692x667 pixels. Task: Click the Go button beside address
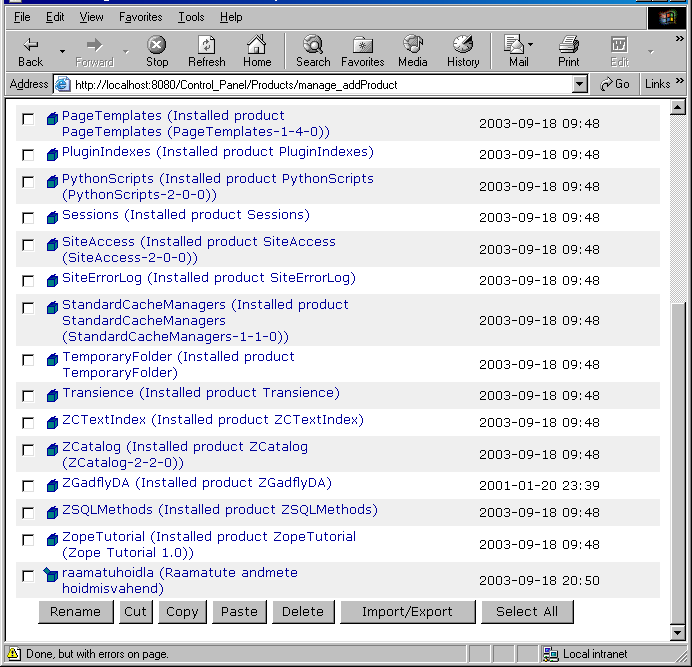coord(615,84)
